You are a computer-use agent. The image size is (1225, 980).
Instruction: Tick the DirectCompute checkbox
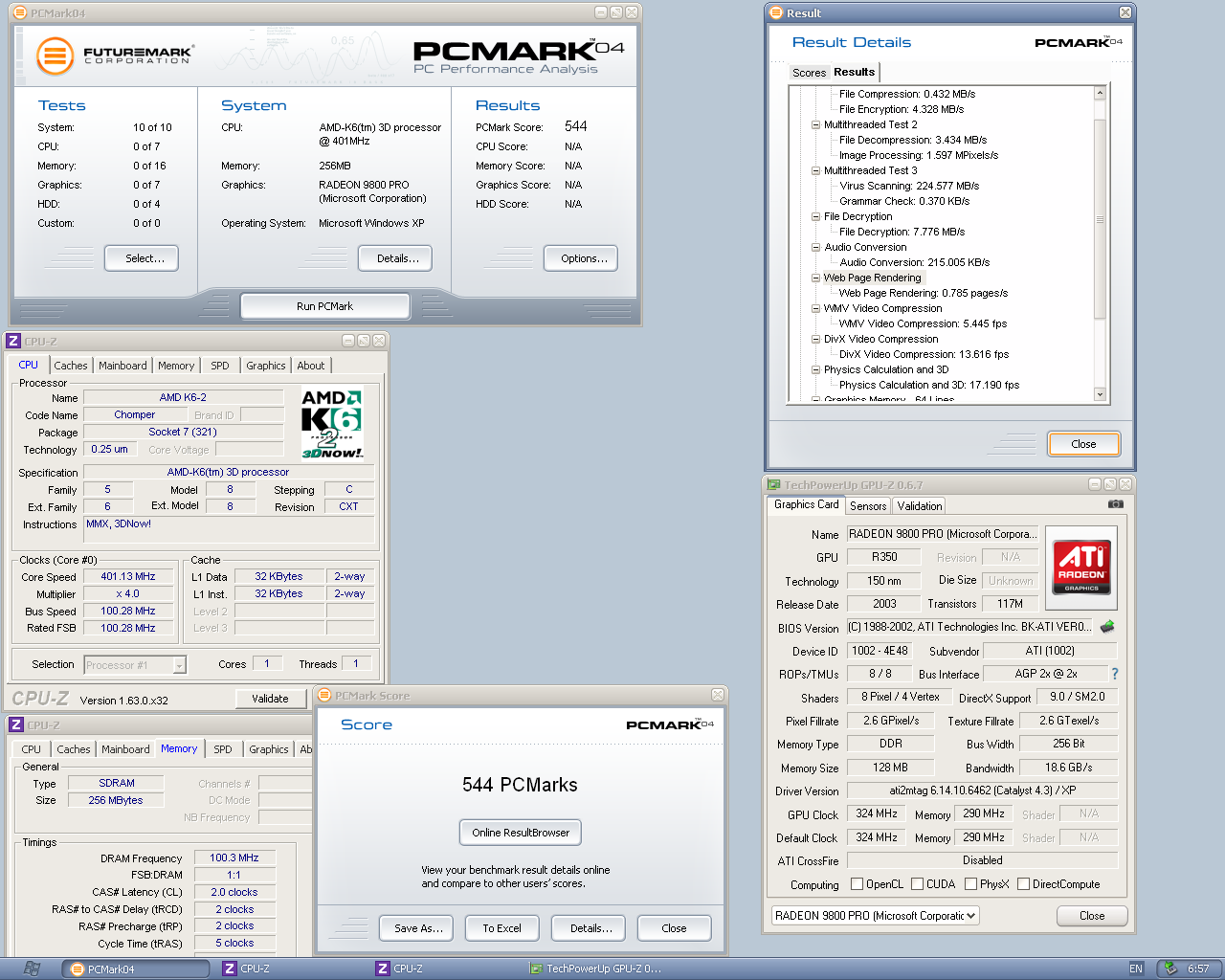tap(1024, 884)
